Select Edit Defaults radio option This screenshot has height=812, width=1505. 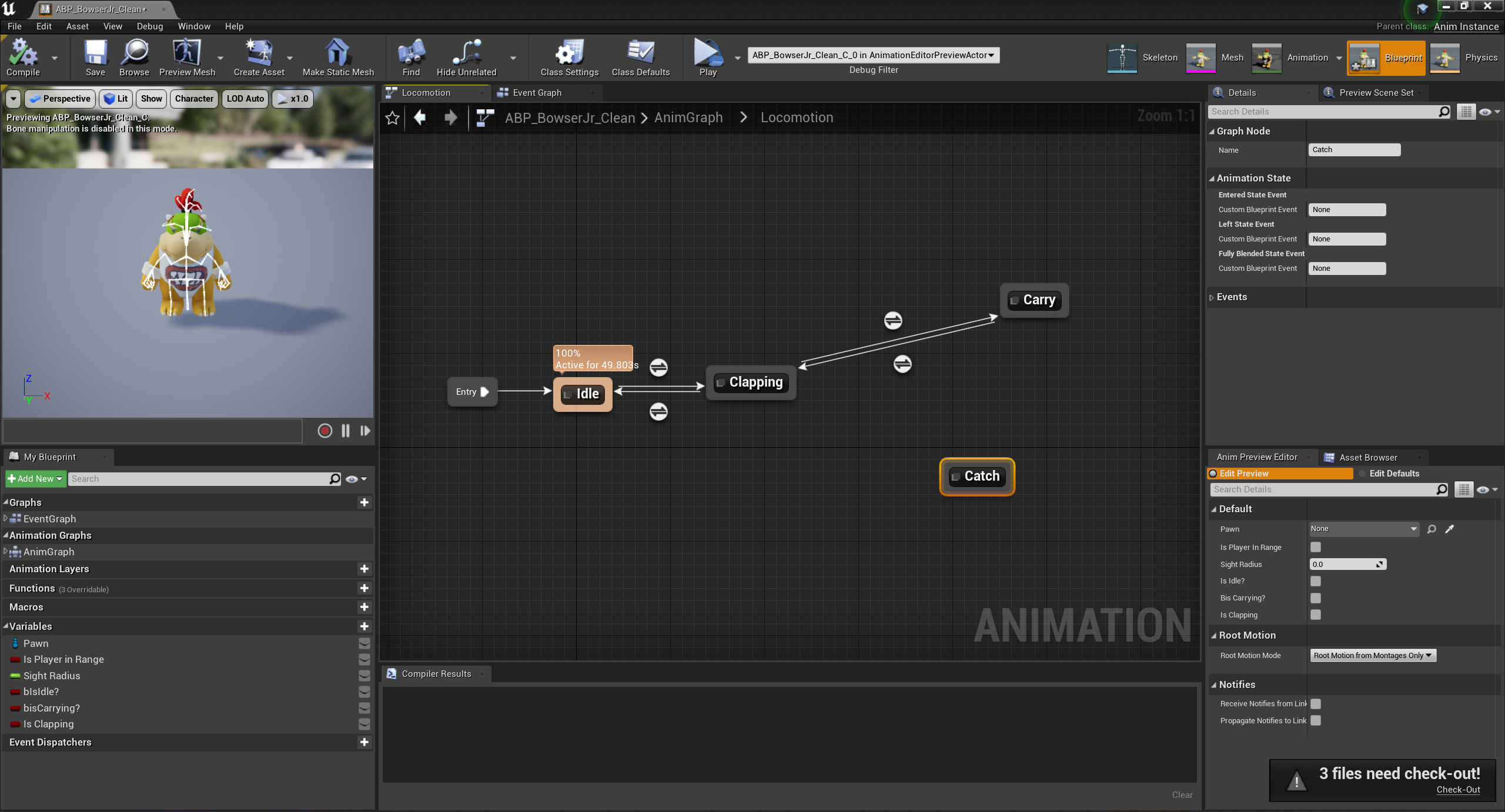[1389, 474]
